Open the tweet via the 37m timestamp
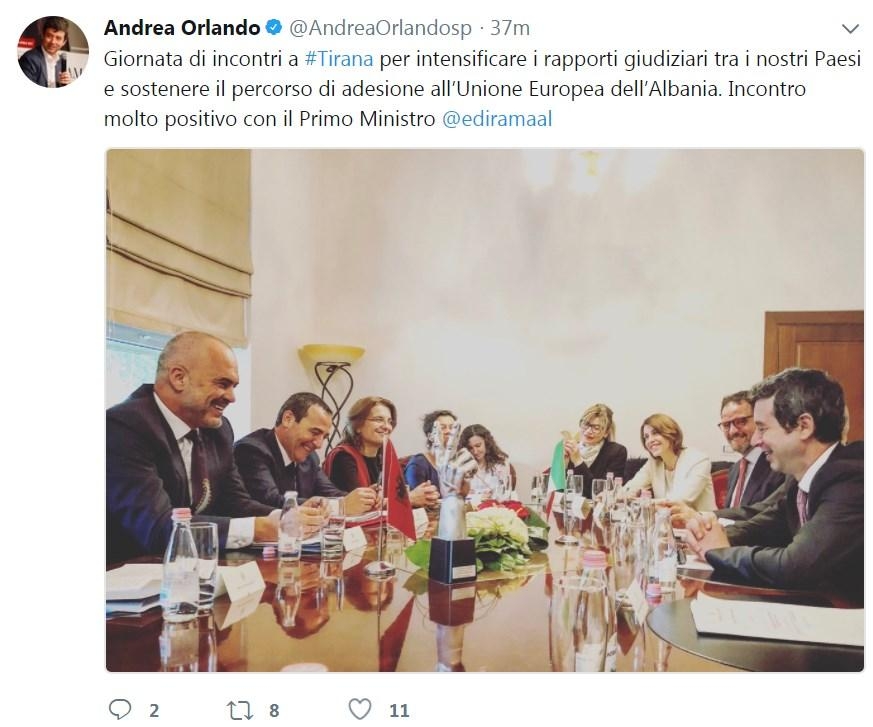The width and height of the screenshot is (873, 727). point(510,27)
